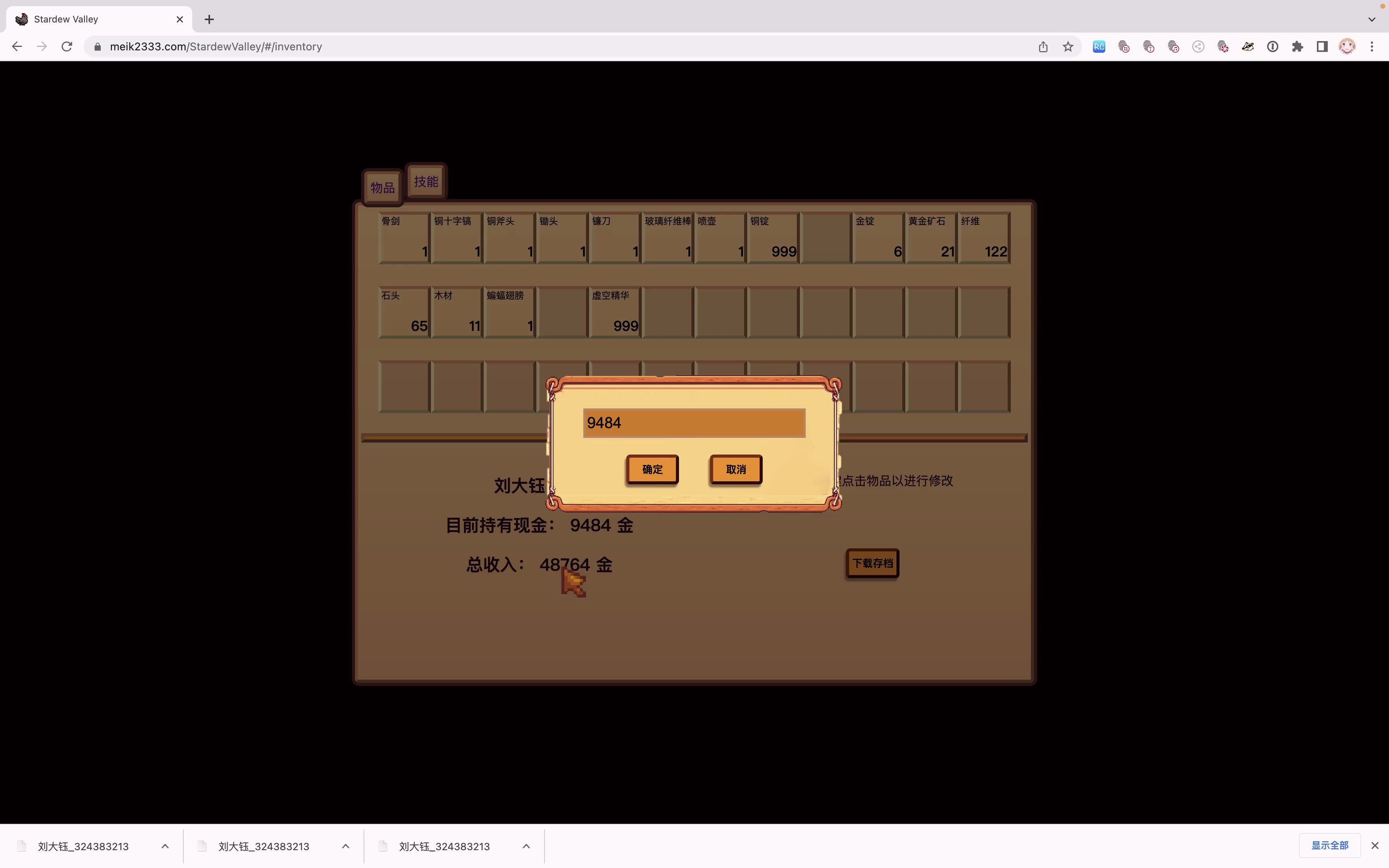Click the 木材 slot with 11
1389x868 pixels.
pos(457,312)
